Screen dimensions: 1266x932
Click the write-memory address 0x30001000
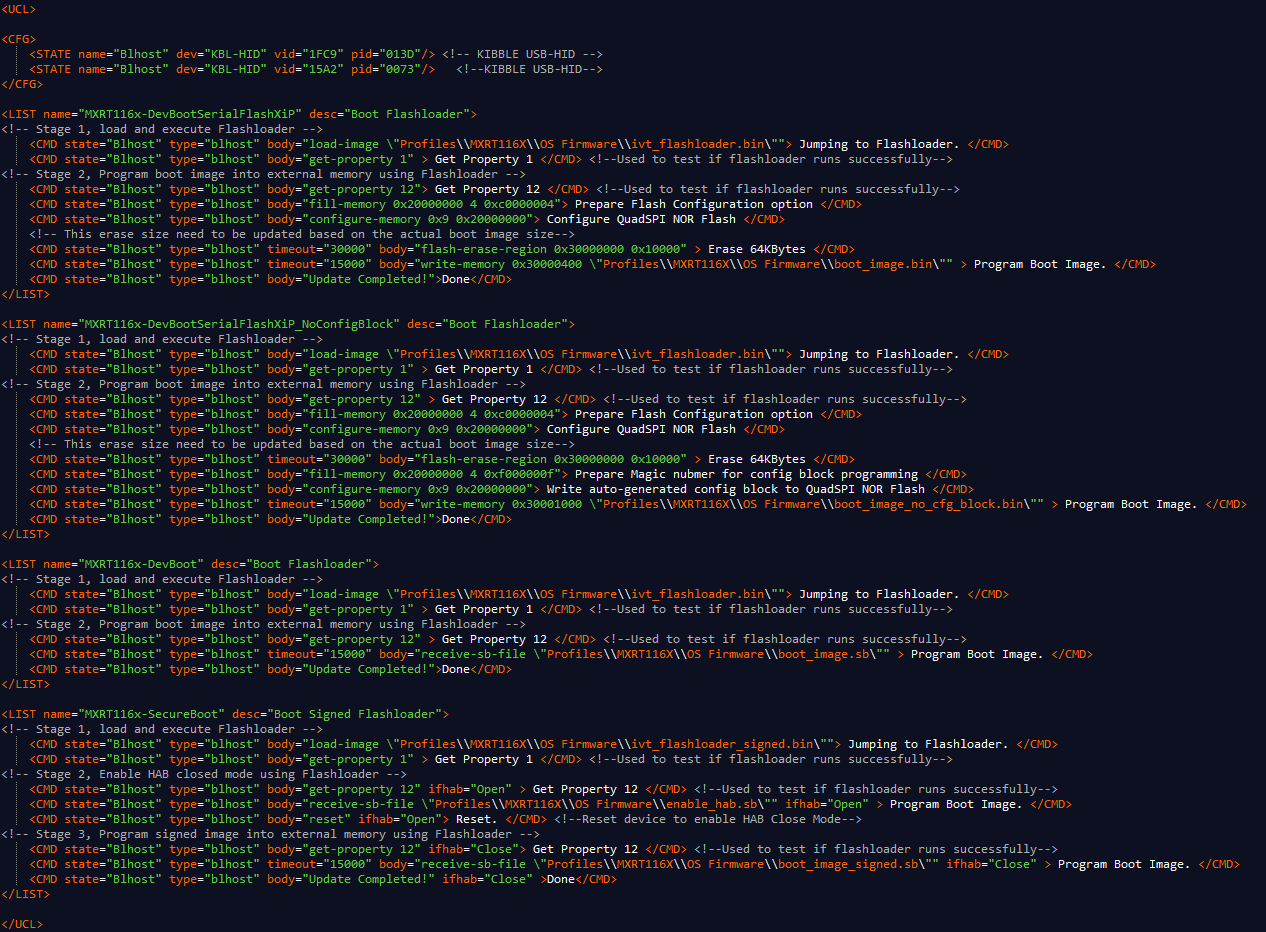547,504
